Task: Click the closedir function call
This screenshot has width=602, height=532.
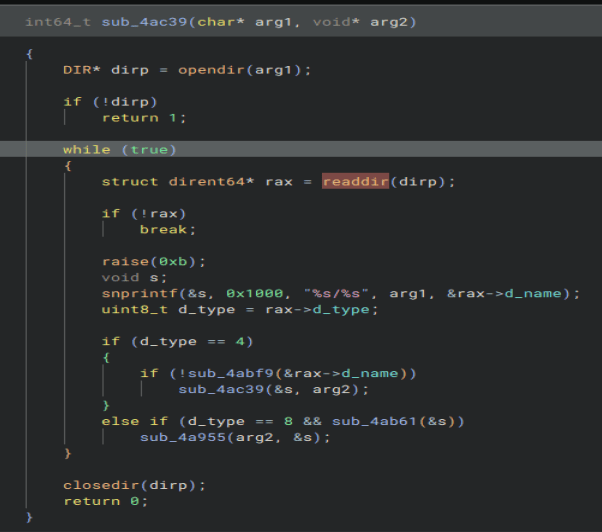Action: click(98, 485)
